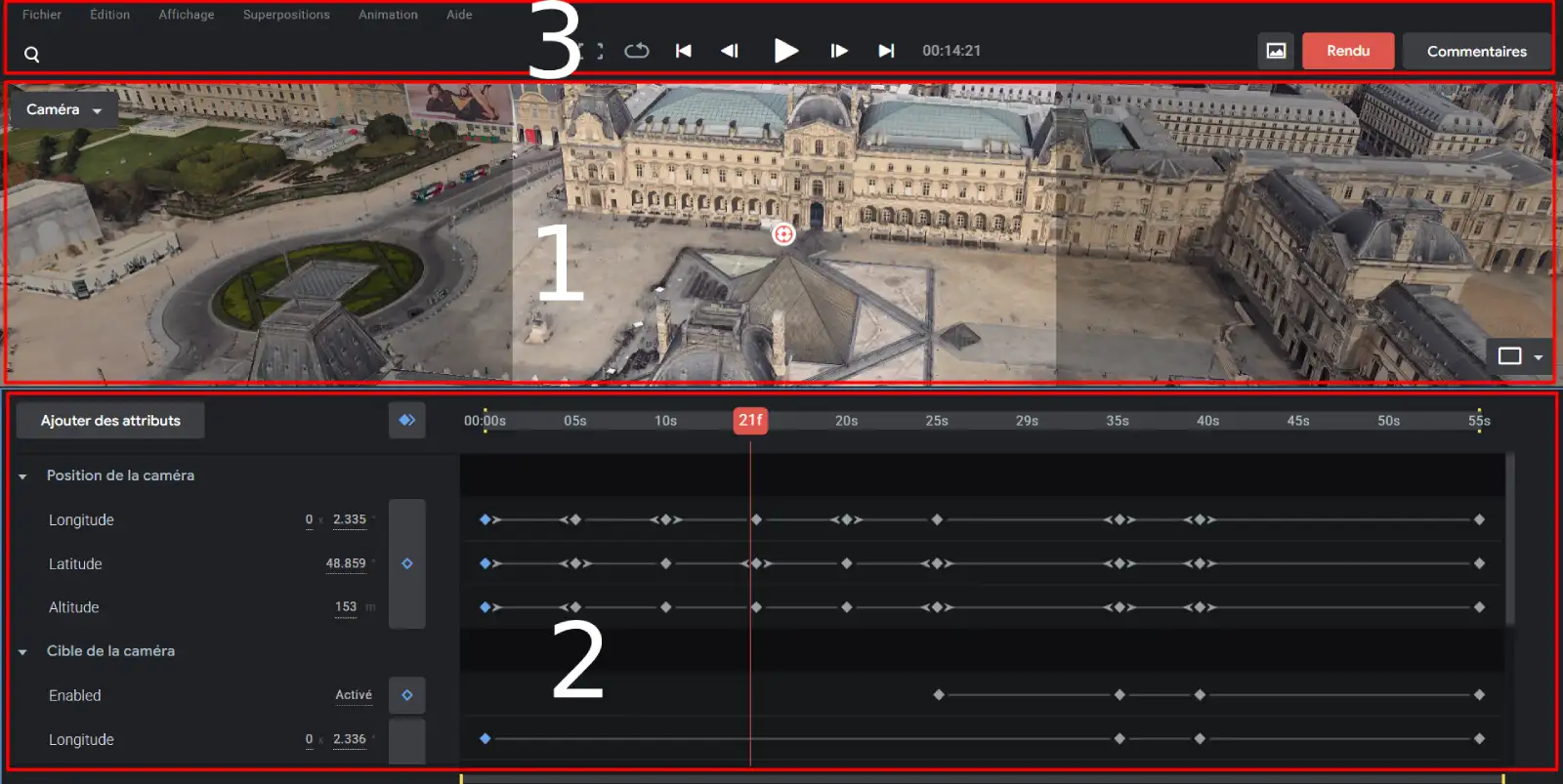The width and height of the screenshot is (1563, 784).
Task: Open the Affichage menu
Action: [186, 15]
